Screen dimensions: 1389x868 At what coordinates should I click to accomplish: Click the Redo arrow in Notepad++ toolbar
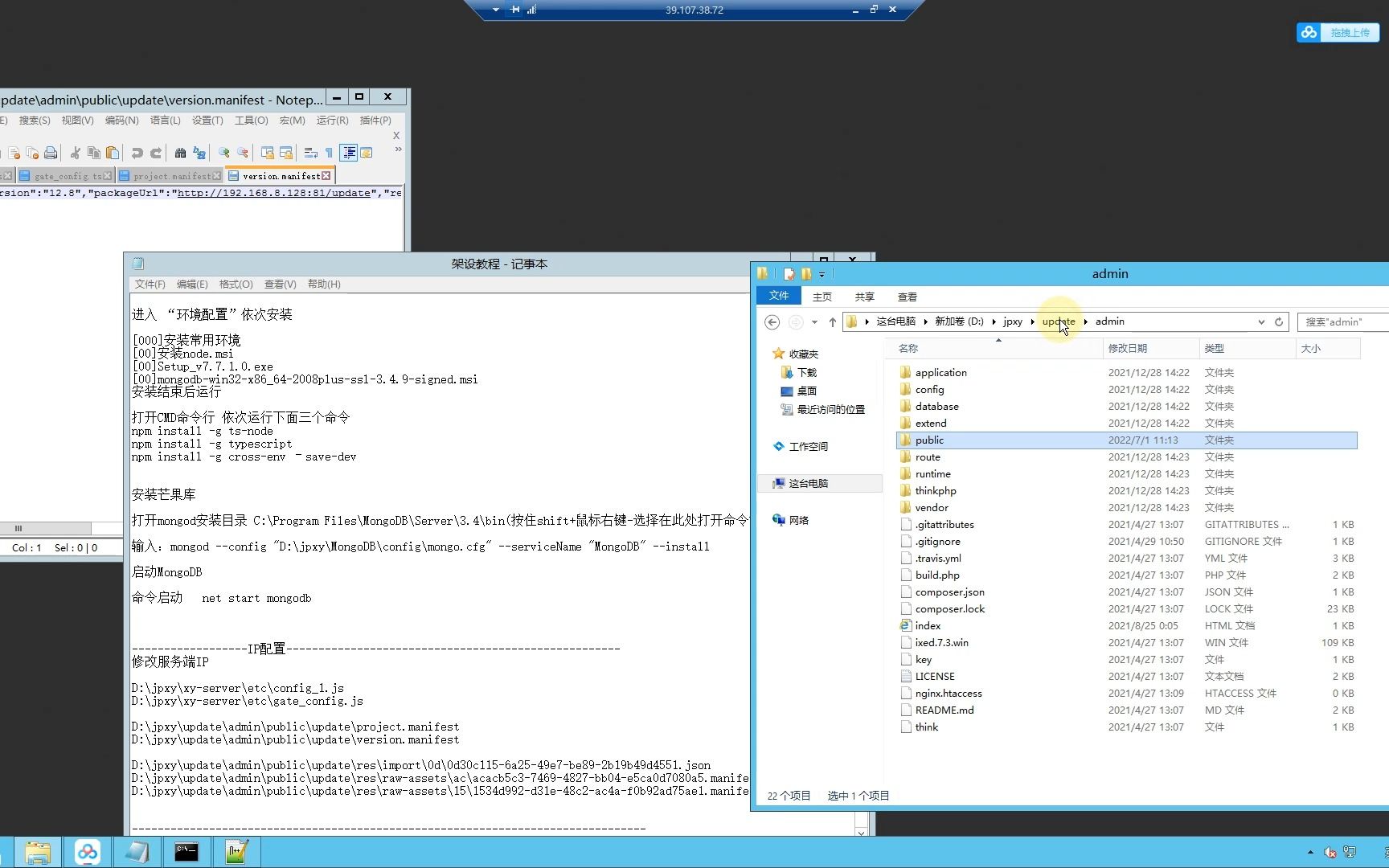(156, 153)
